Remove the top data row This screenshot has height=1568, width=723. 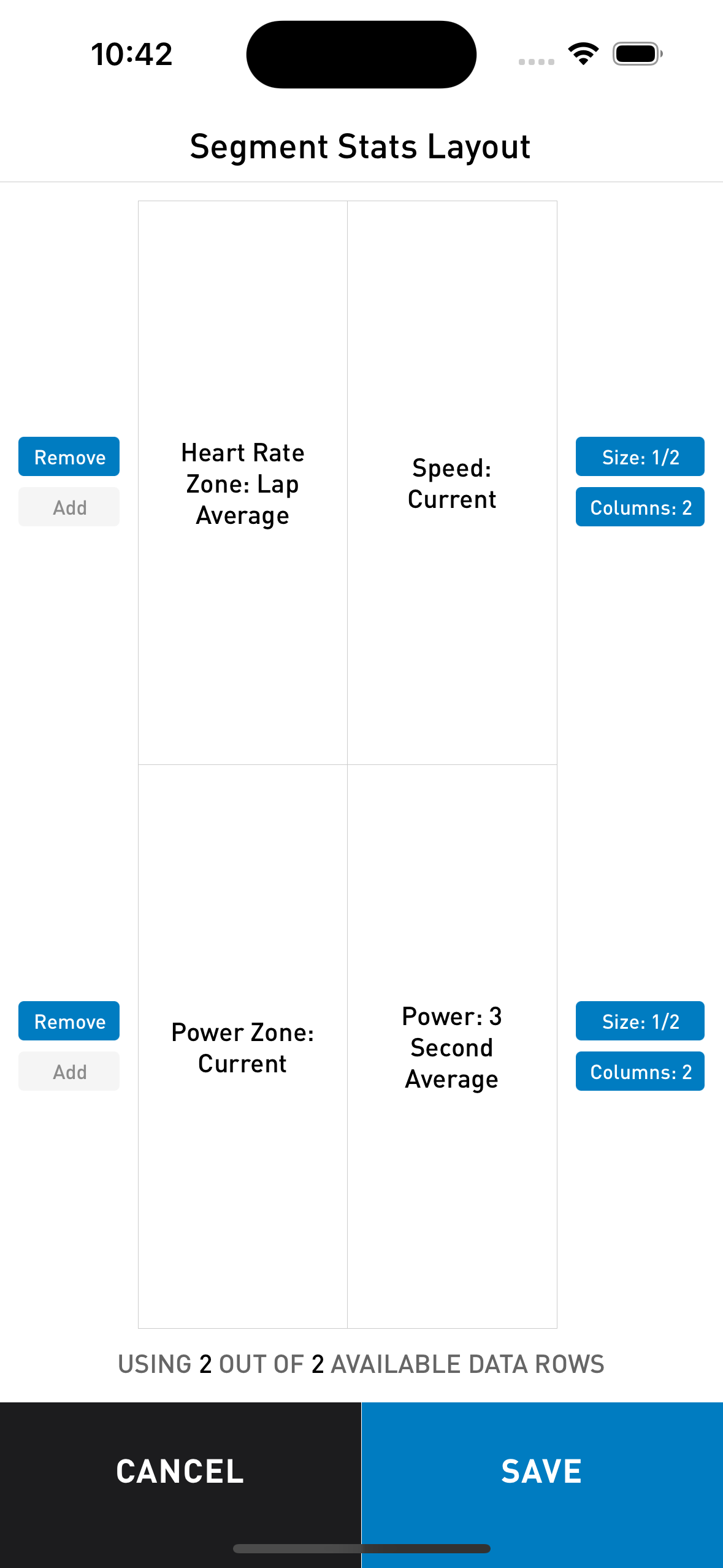[x=69, y=456]
